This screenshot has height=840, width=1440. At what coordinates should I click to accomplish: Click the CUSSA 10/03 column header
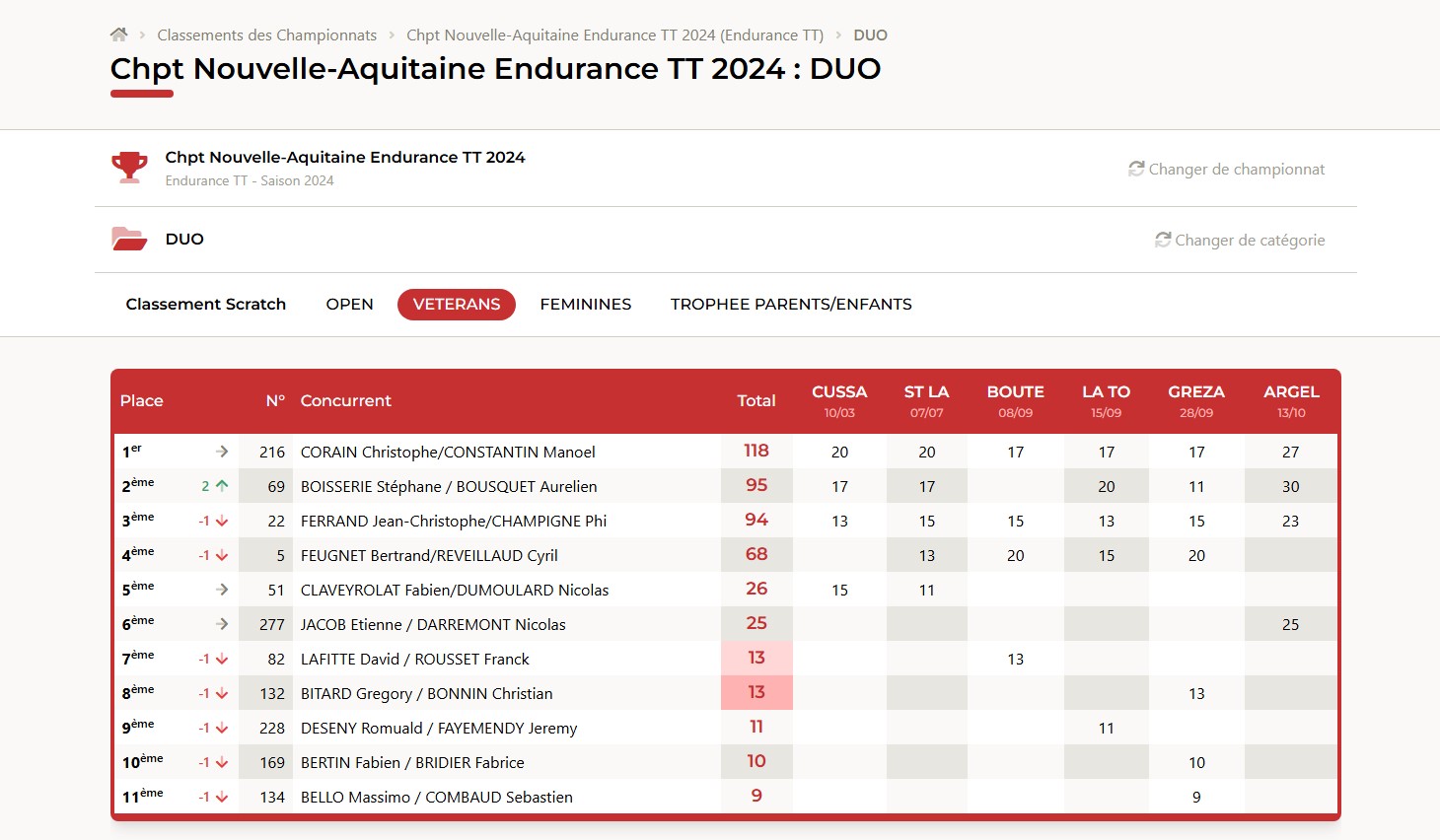[839, 400]
